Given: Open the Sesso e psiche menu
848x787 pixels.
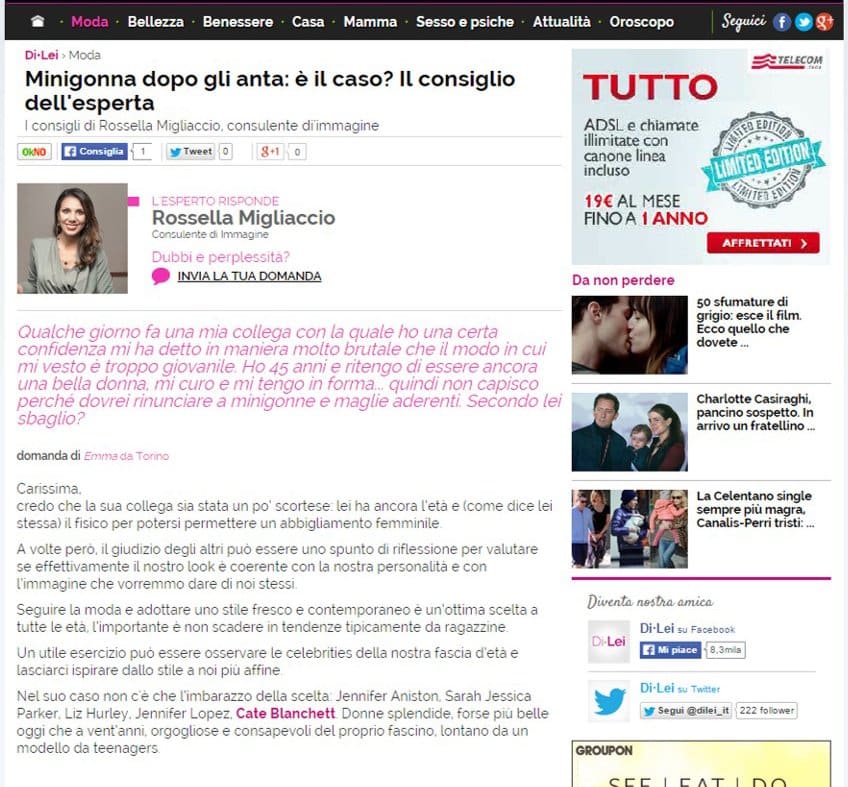Looking at the screenshot, I should 464,21.
